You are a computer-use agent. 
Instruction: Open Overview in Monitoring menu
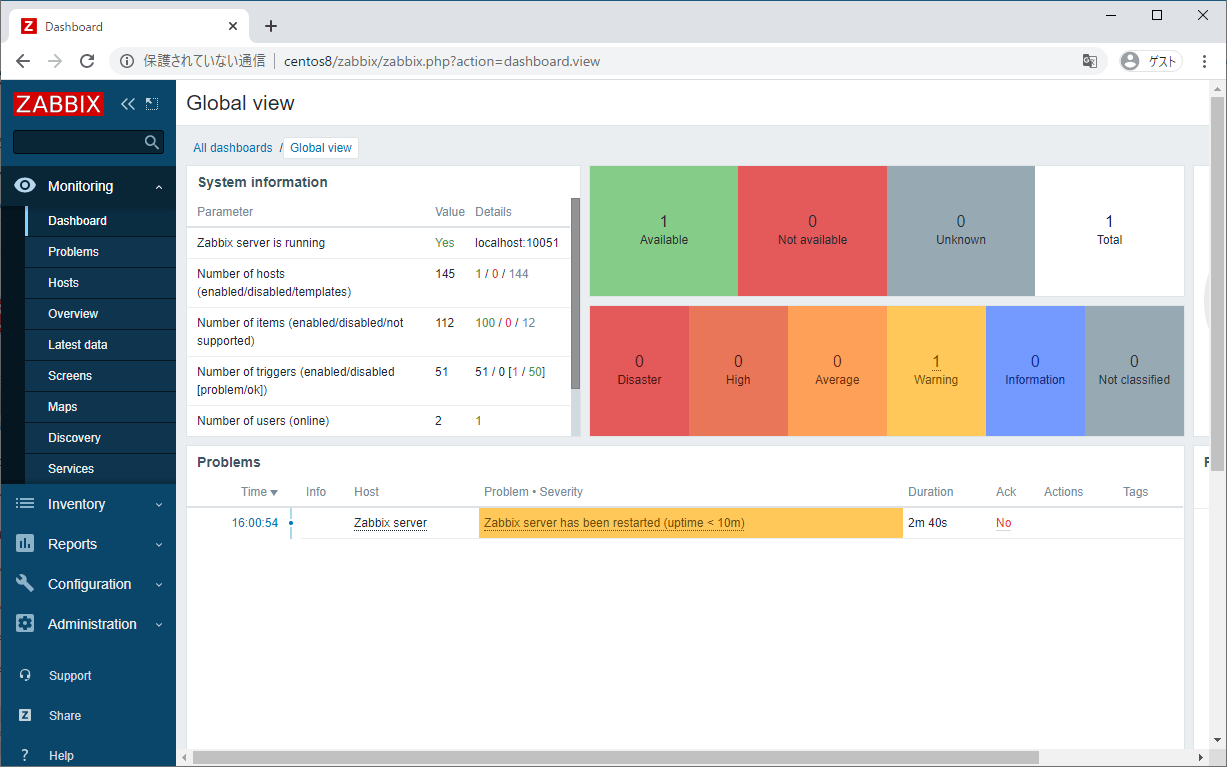pyautogui.click(x=100, y=314)
